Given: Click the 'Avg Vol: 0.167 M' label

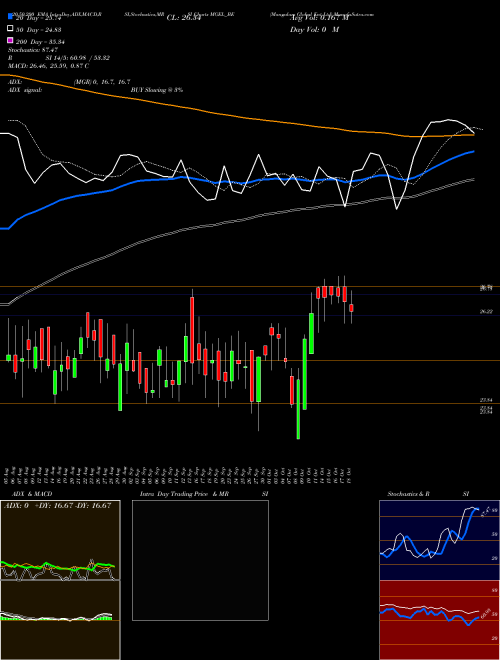Looking at the screenshot, I should click(319, 18).
